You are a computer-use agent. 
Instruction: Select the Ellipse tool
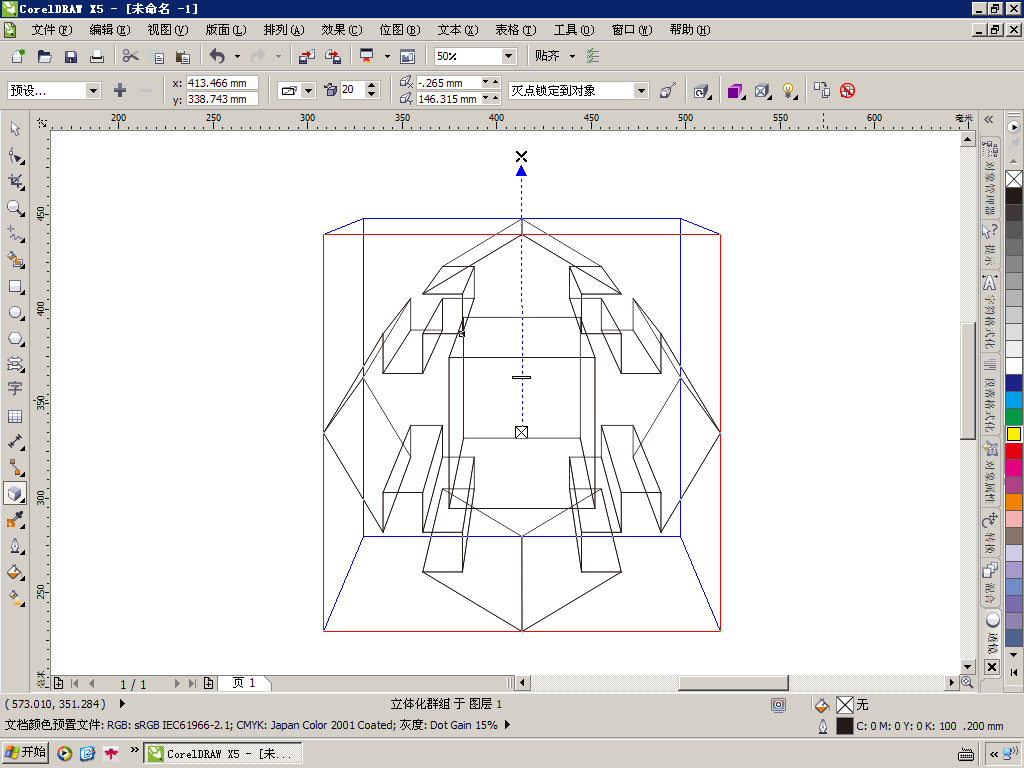(15, 312)
